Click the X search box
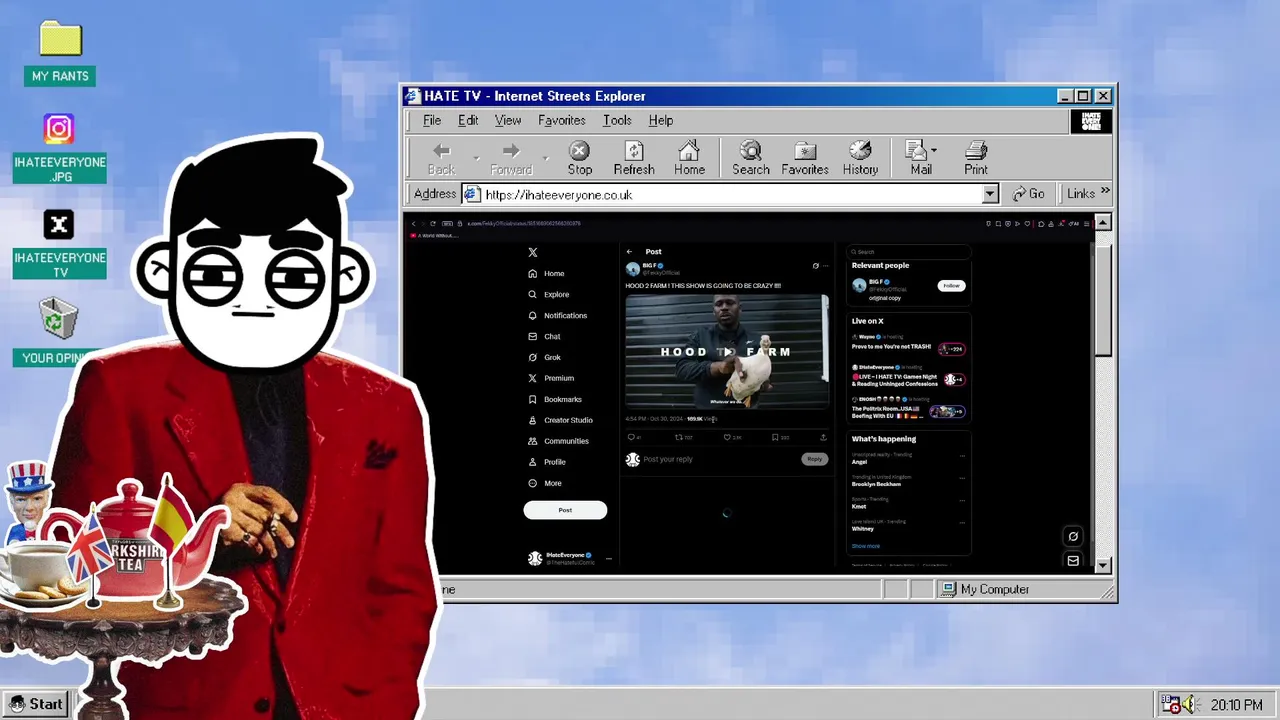The width and height of the screenshot is (1280, 720). point(909,252)
